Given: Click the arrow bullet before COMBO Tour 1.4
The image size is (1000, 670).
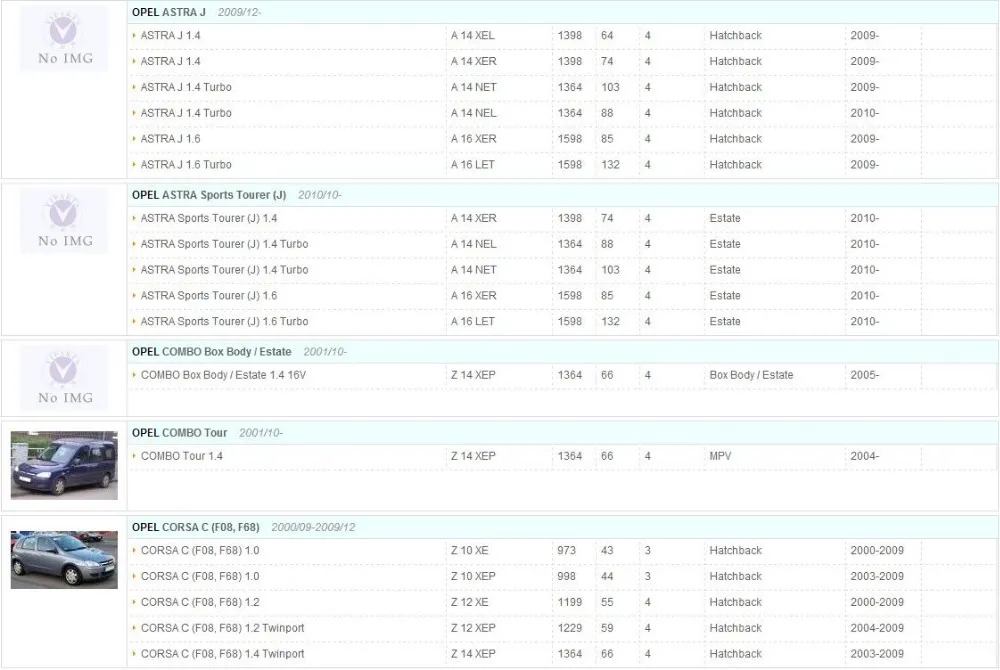Looking at the screenshot, I should pos(134,456).
